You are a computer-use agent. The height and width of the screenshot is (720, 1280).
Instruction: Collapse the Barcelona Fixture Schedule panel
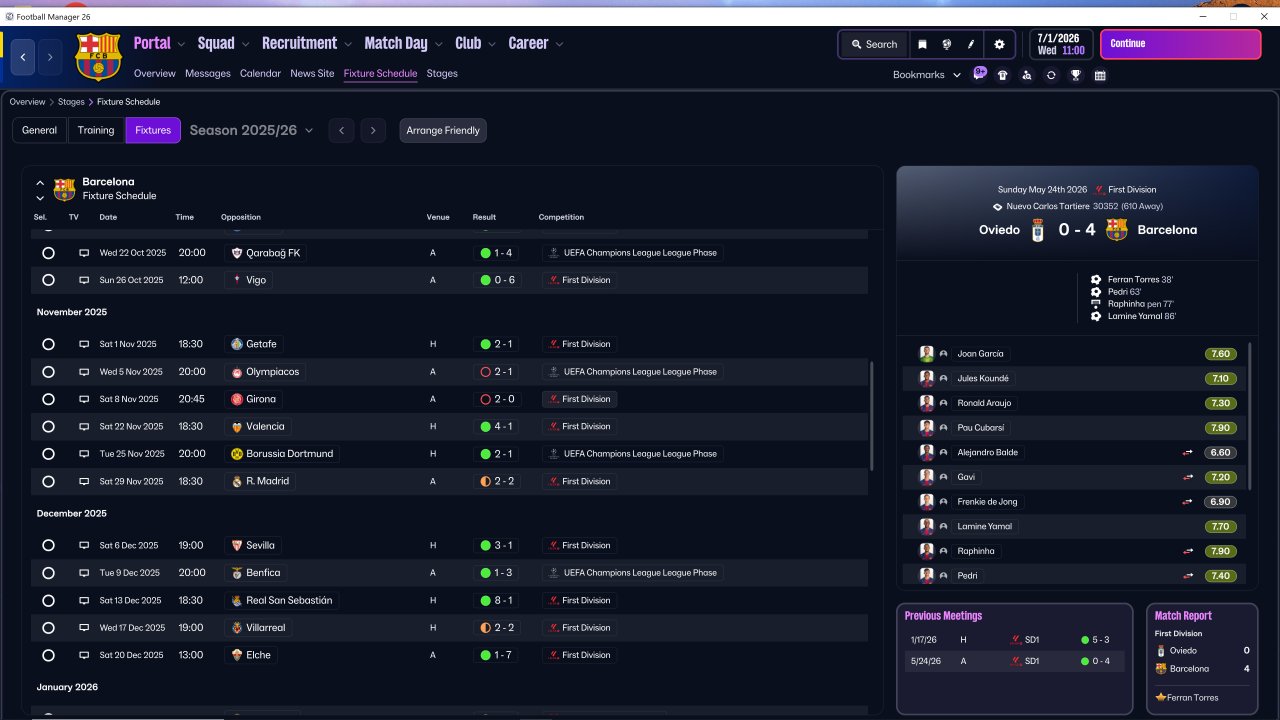[x=40, y=183]
